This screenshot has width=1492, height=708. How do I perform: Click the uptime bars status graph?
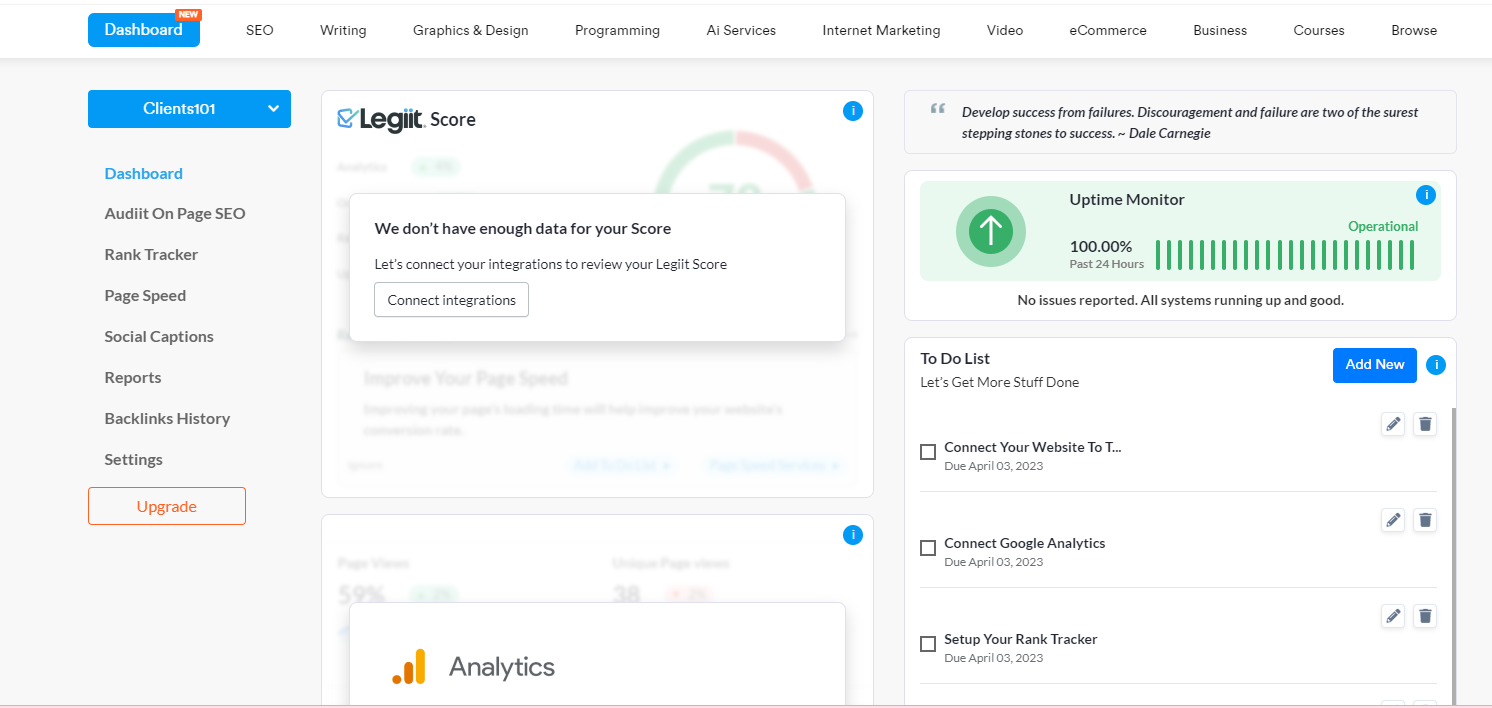coord(1285,255)
